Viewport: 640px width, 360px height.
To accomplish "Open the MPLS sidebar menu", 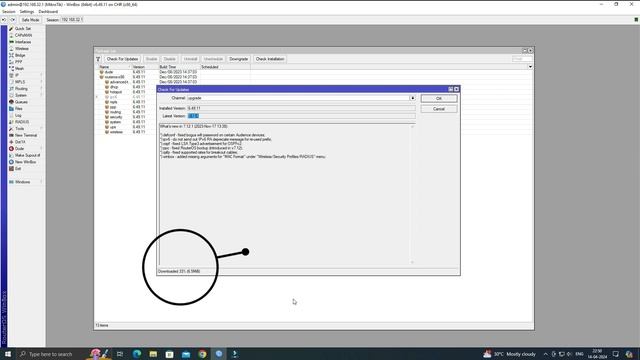I will [x=20, y=82].
